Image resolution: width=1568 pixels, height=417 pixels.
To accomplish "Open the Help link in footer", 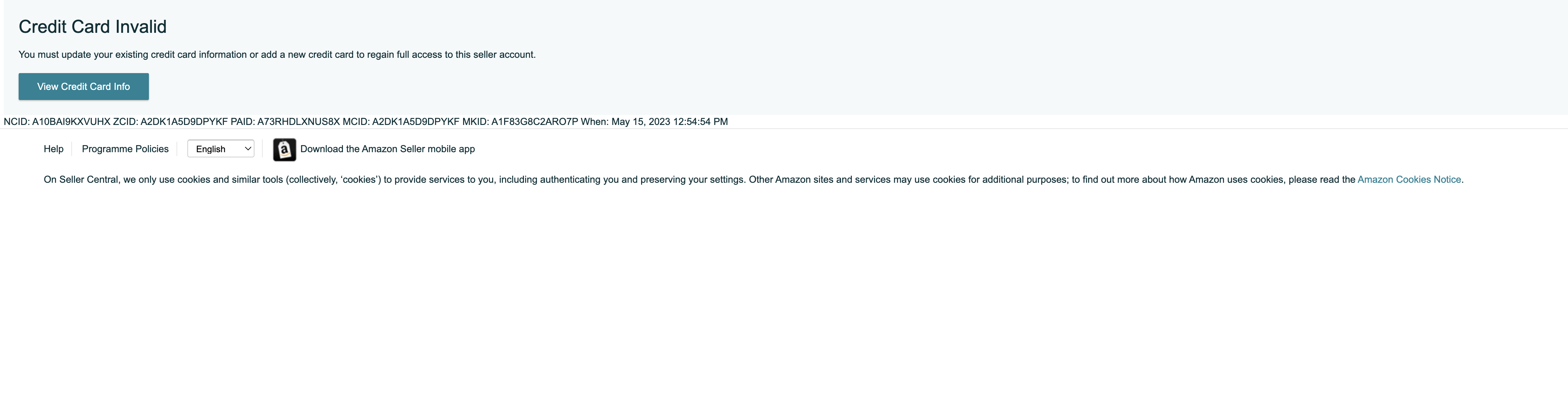I will (54, 149).
